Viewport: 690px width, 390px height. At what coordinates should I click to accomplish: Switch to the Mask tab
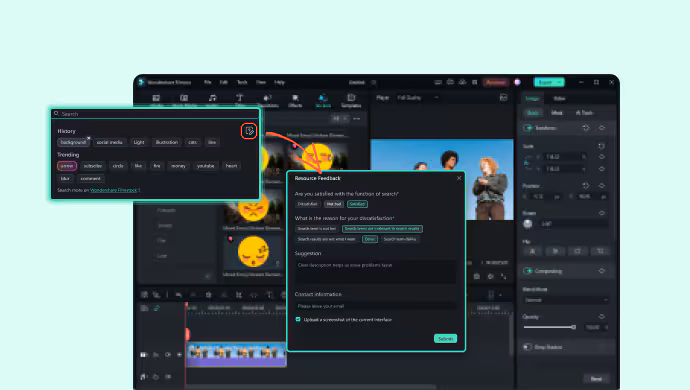click(x=557, y=113)
